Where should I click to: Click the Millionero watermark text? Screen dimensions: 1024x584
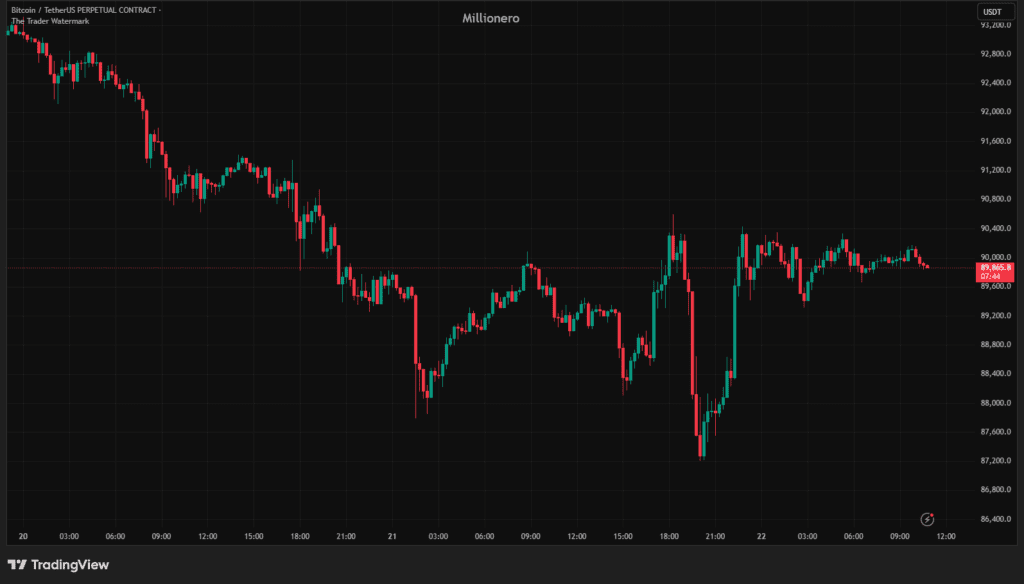491,18
